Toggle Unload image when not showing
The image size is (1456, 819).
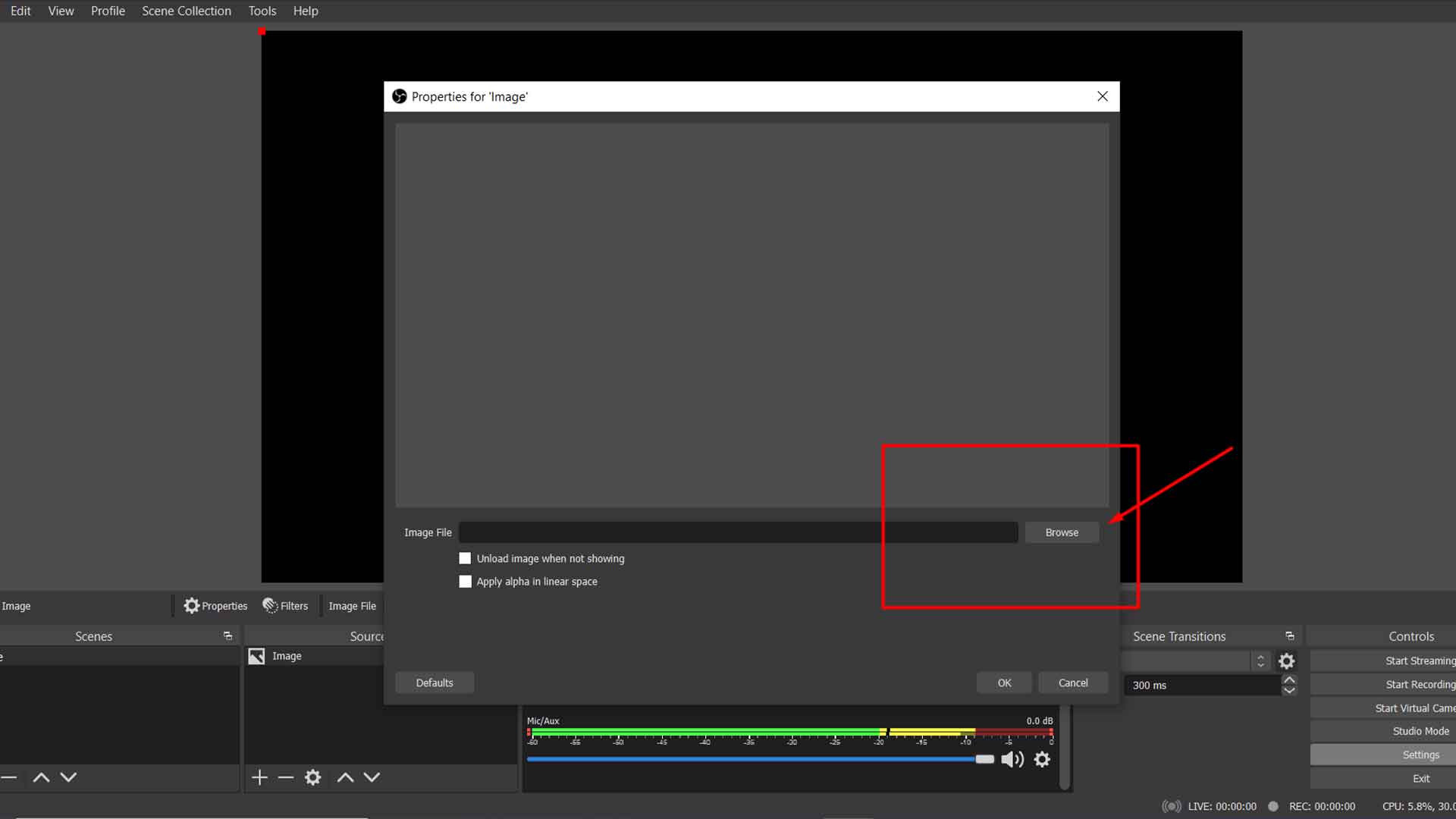click(465, 558)
